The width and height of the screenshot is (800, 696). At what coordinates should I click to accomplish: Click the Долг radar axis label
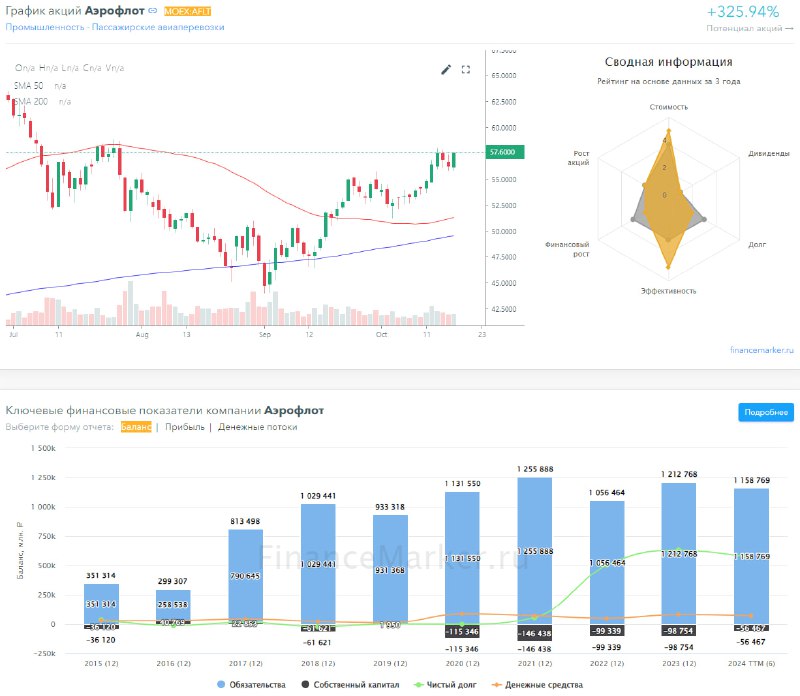[x=757, y=244]
